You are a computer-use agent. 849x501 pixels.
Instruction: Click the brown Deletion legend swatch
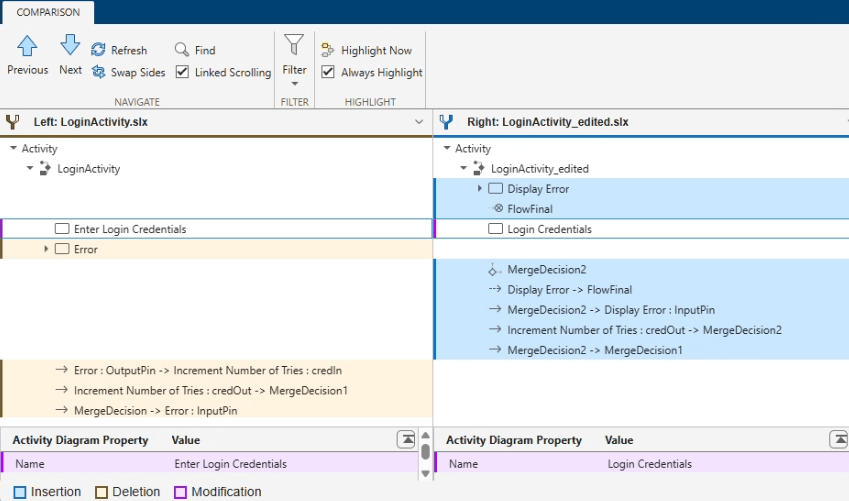(101, 492)
